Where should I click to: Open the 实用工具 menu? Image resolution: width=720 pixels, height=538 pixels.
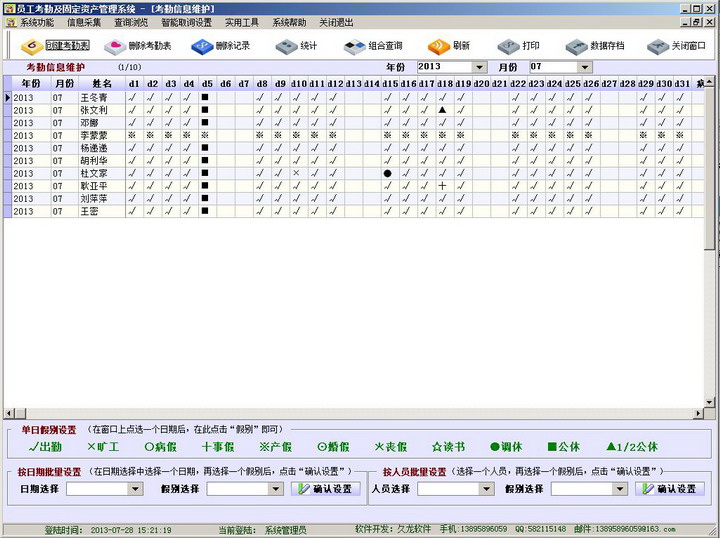[x=242, y=22]
